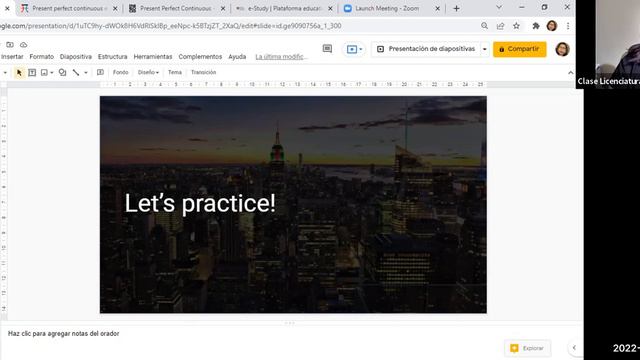Move presentation using the folder icon
This screenshot has height=360, width=640.
10,44
